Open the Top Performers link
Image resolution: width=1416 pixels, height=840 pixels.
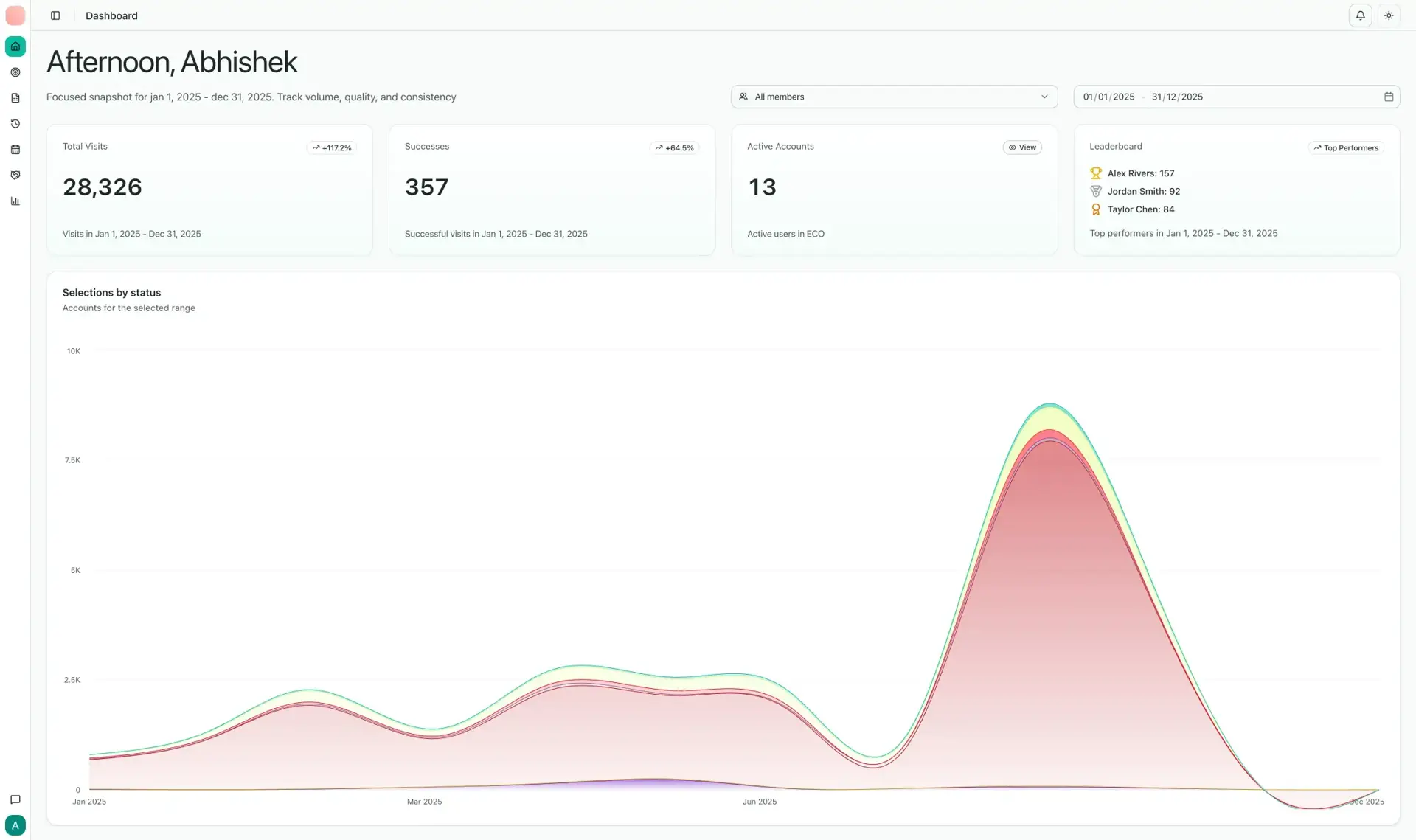1345,147
